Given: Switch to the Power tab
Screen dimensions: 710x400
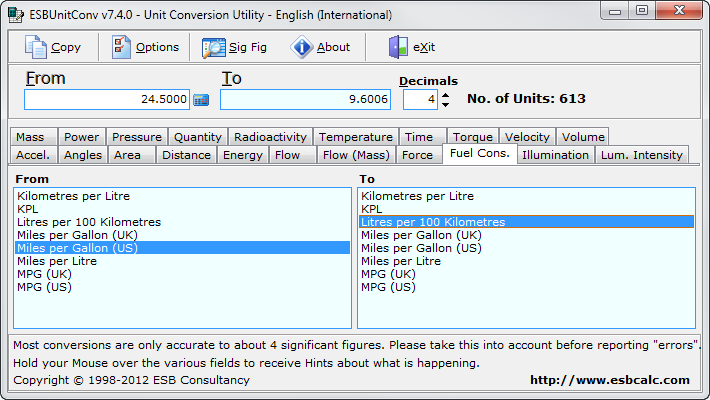Looking at the screenshot, I should 82,137.
